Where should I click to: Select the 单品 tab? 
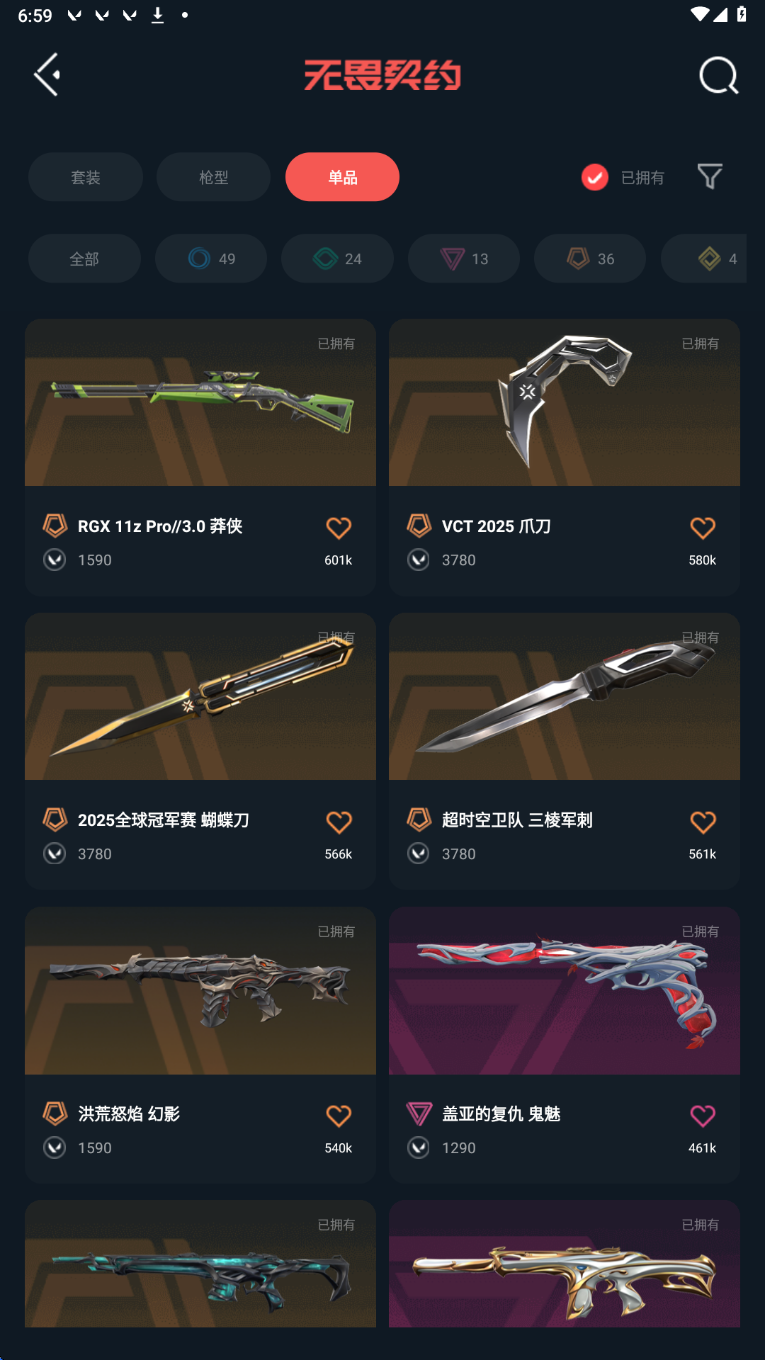click(342, 177)
